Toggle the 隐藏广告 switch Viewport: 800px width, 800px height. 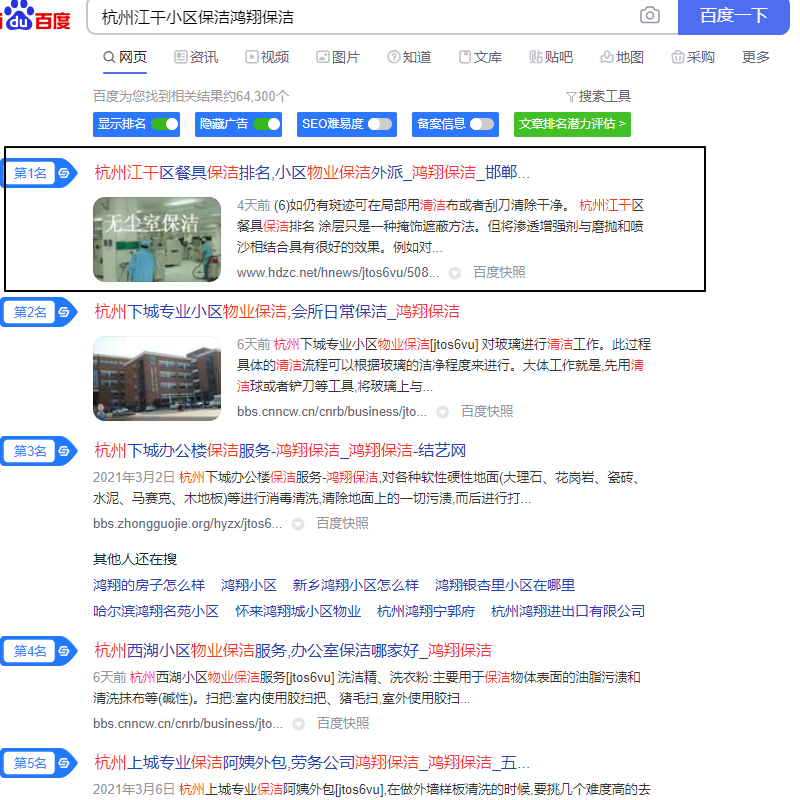pos(266,124)
